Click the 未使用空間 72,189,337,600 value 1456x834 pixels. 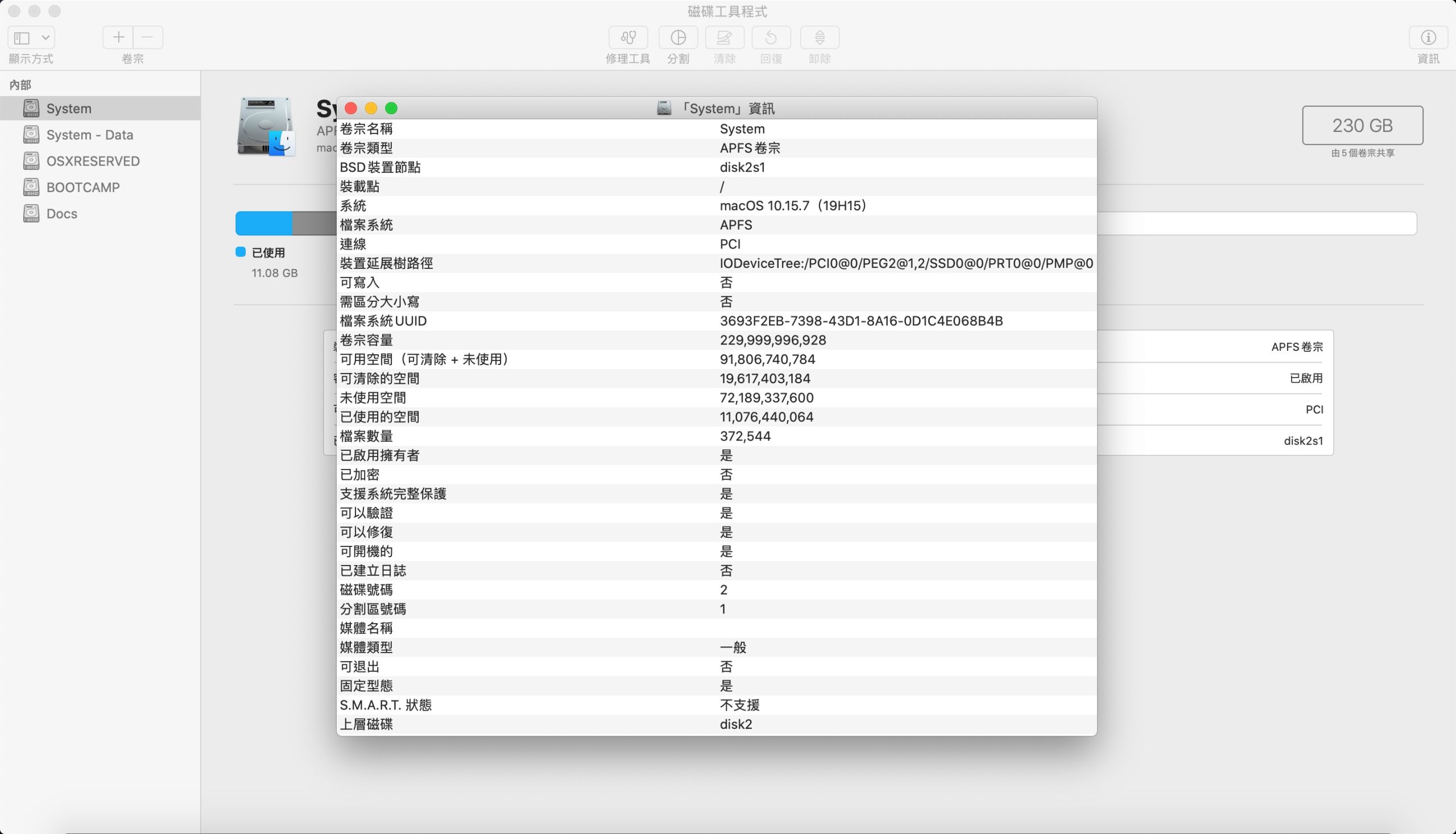coord(767,397)
